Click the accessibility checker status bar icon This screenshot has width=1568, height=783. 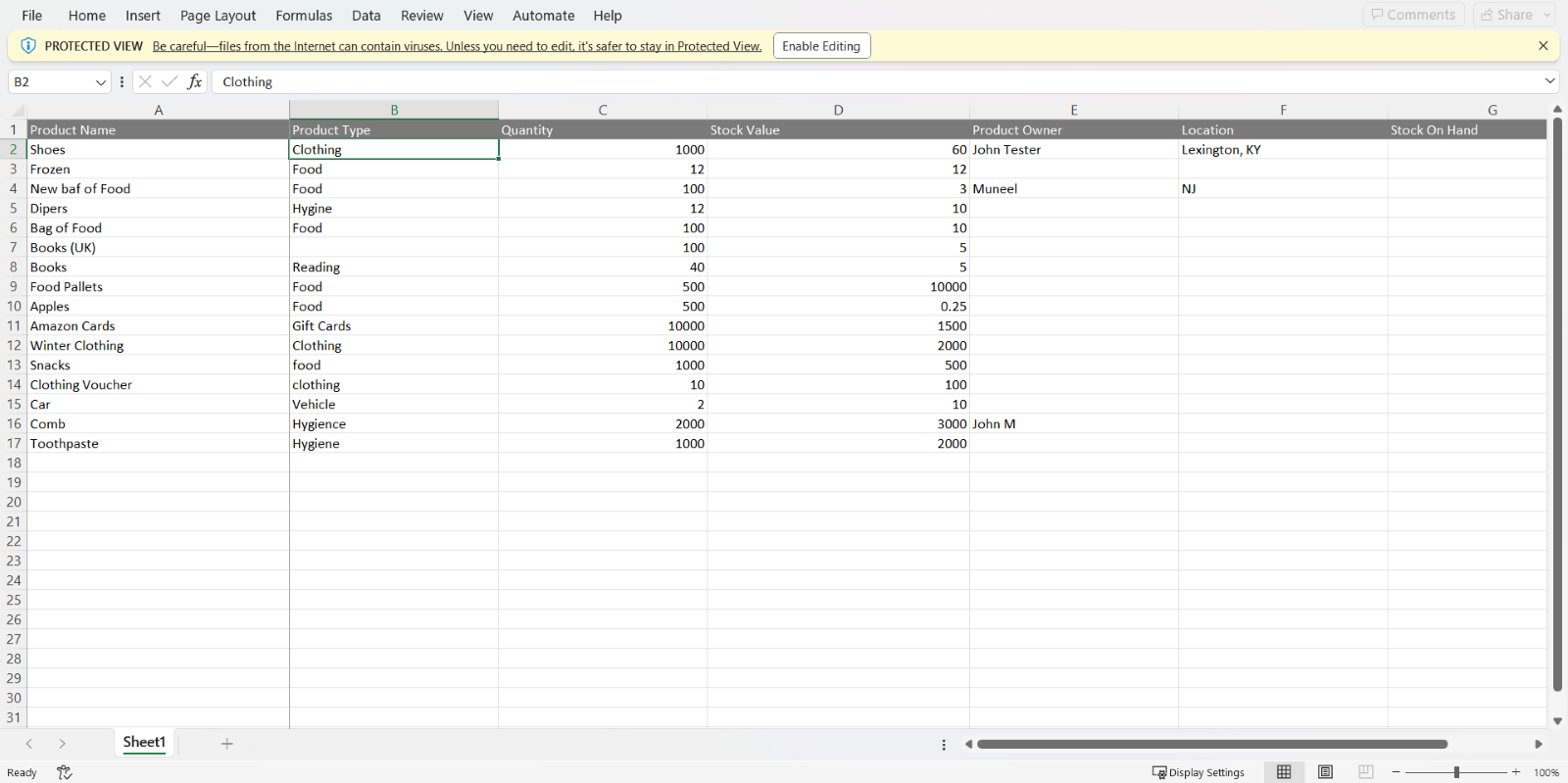[x=65, y=772]
